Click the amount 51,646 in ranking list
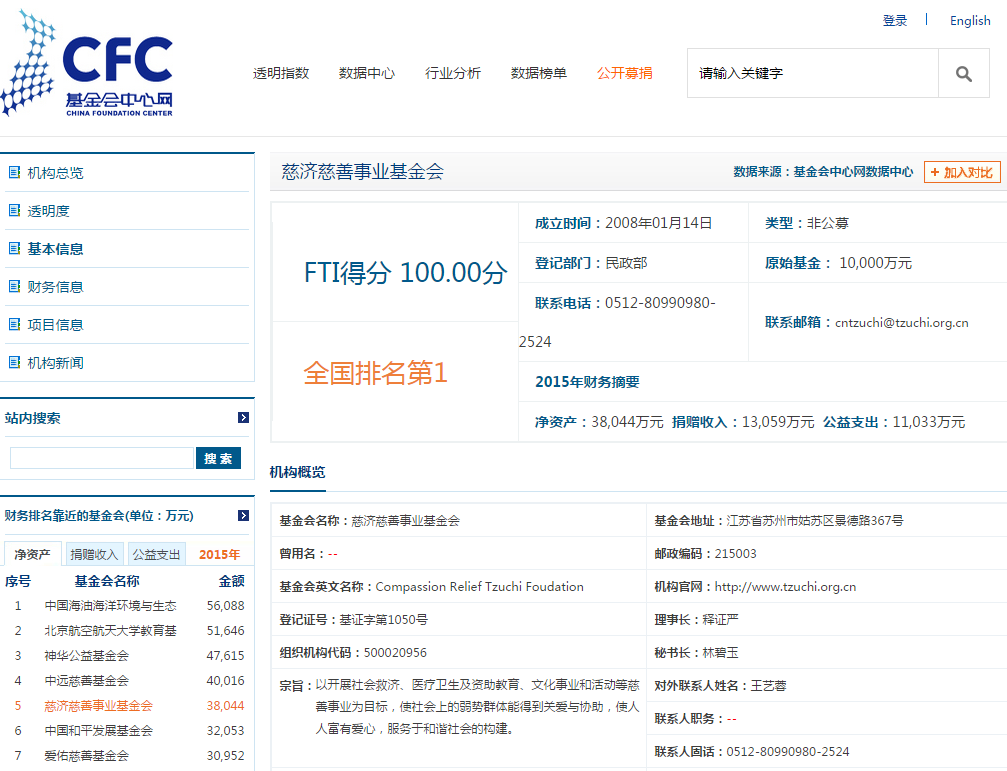 [225, 630]
